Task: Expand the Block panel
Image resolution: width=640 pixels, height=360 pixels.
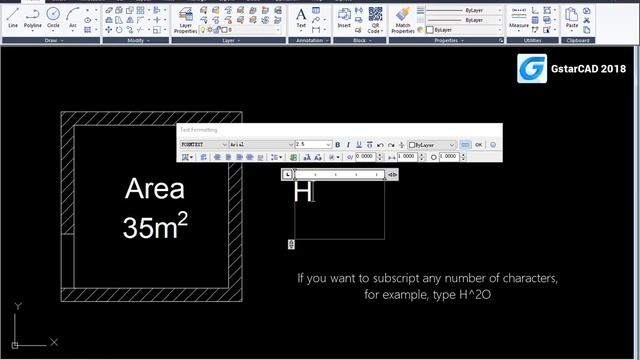Action: coord(360,40)
